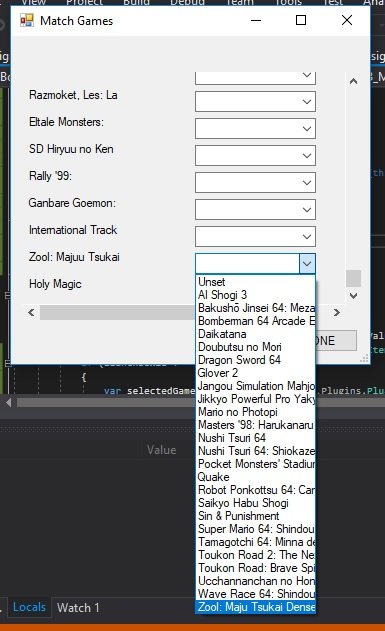
Task: Open the Debug menu in Visual Studio
Action: click(187, 2)
